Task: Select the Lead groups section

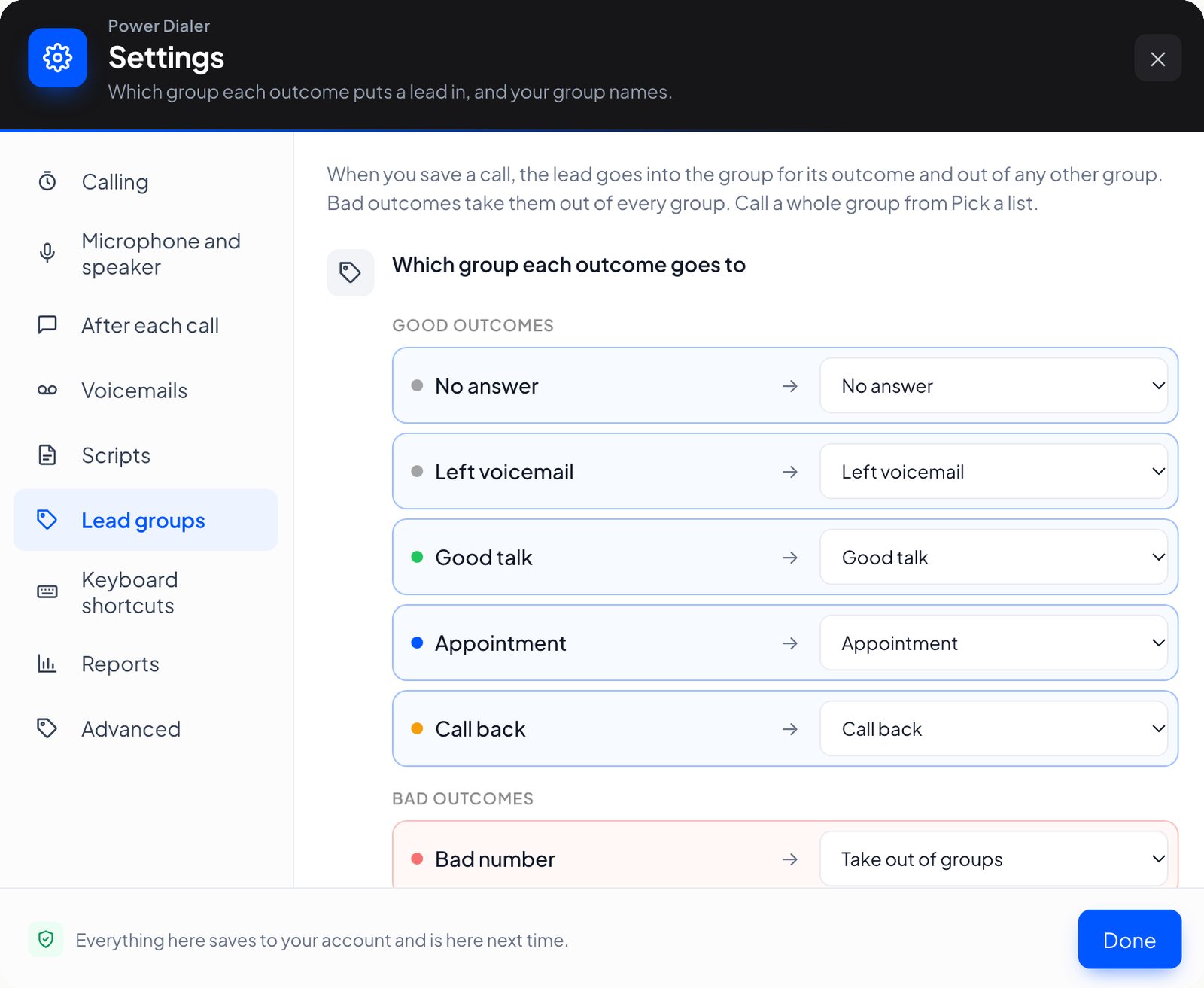Action: tap(146, 520)
